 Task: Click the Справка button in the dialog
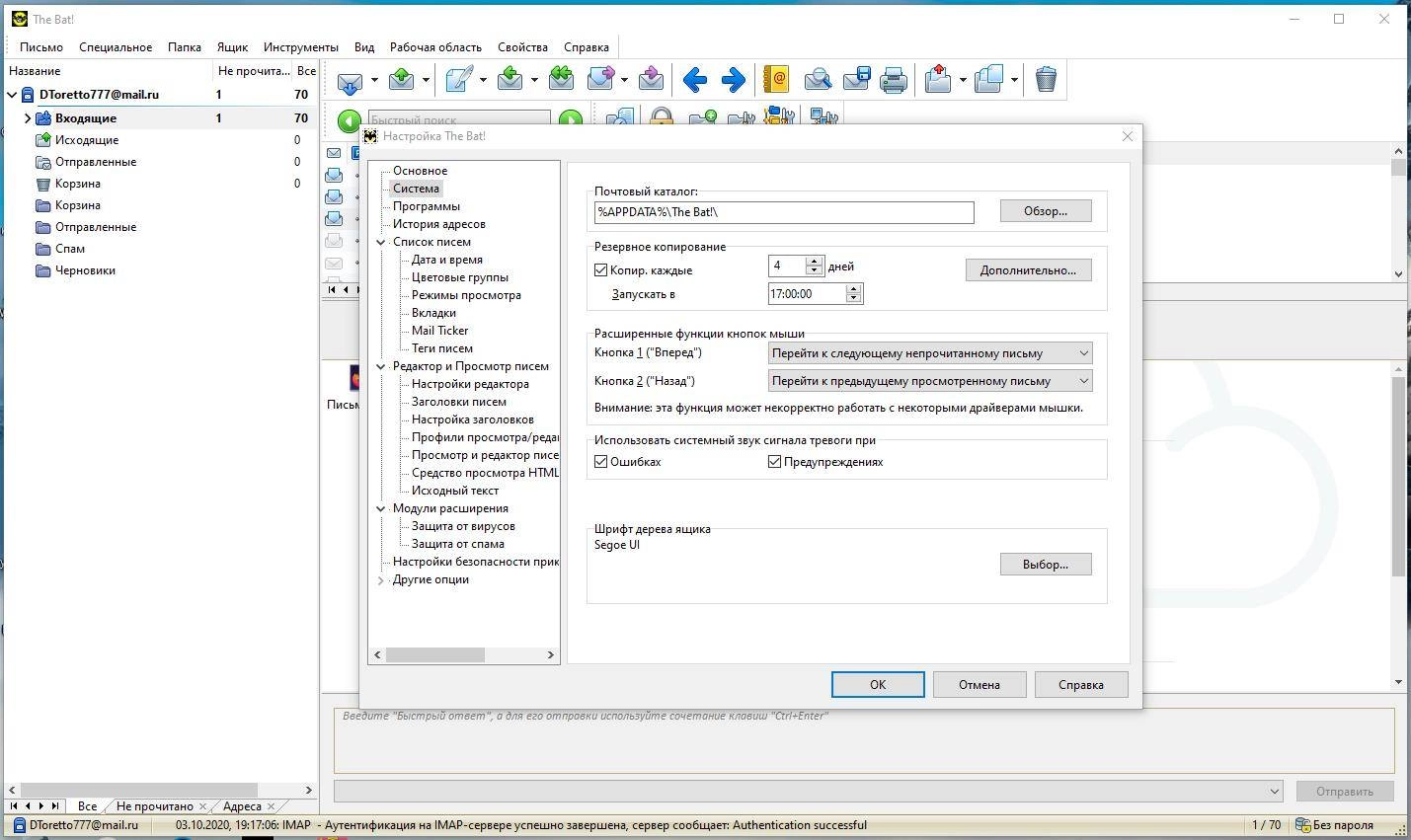(1081, 684)
